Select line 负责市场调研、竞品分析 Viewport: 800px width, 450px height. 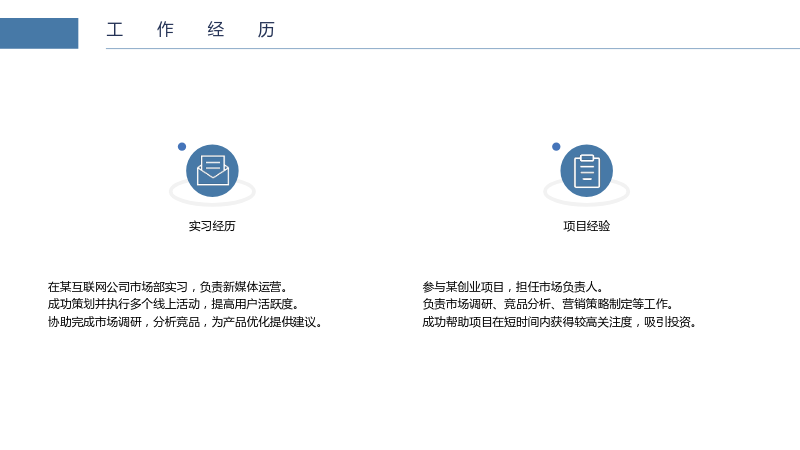click(x=548, y=304)
